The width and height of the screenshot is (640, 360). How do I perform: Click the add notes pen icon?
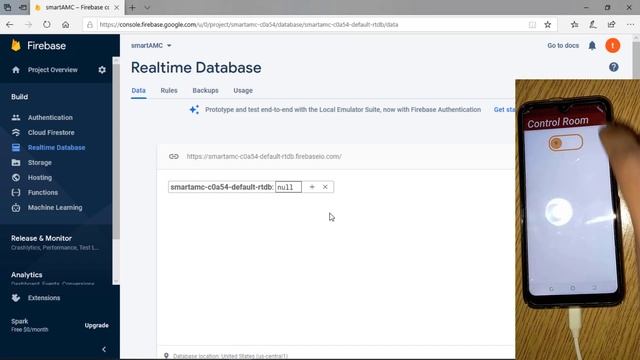tap(593, 24)
